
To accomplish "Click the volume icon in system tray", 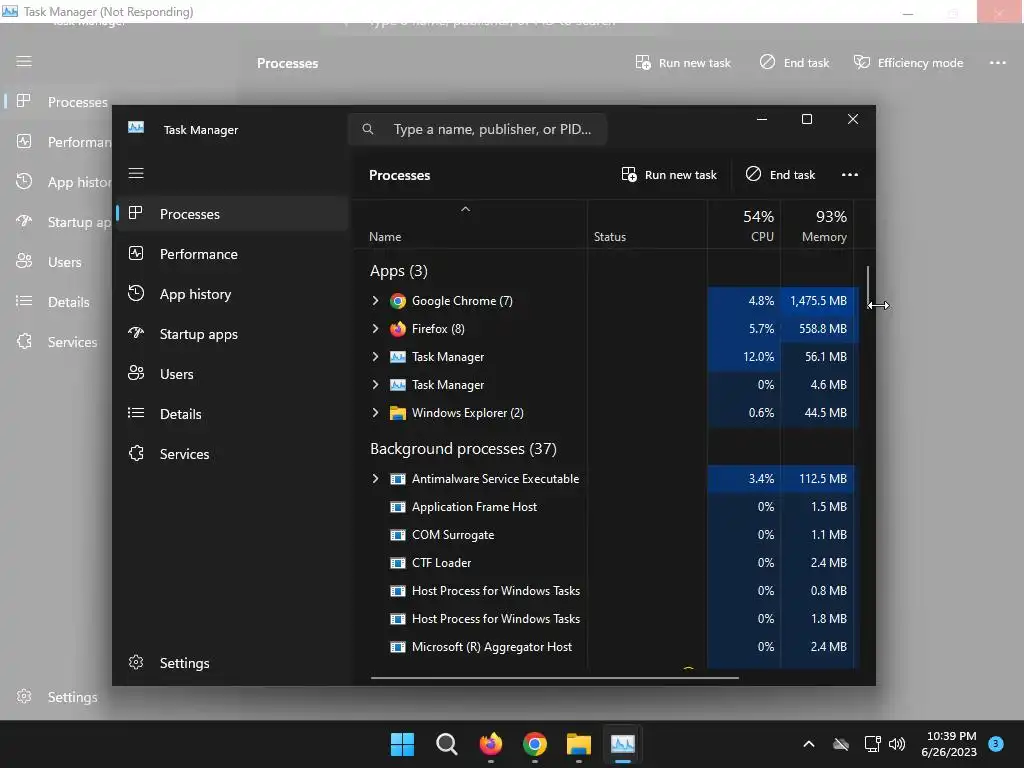I will click(897, 744).
